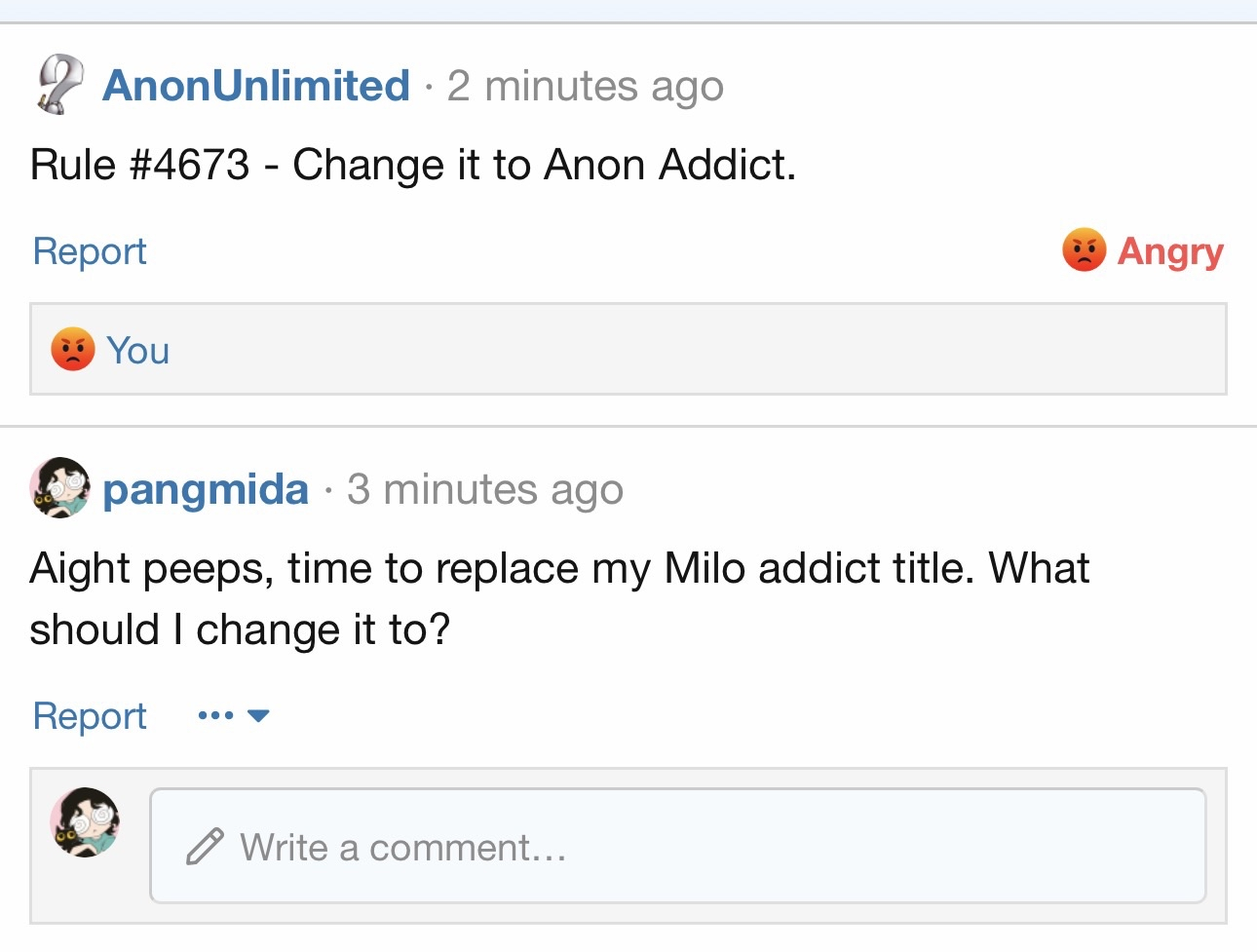The image size is (1257, 952).
Task: Open the 'You' reactor link
Action: coord(138,351)
